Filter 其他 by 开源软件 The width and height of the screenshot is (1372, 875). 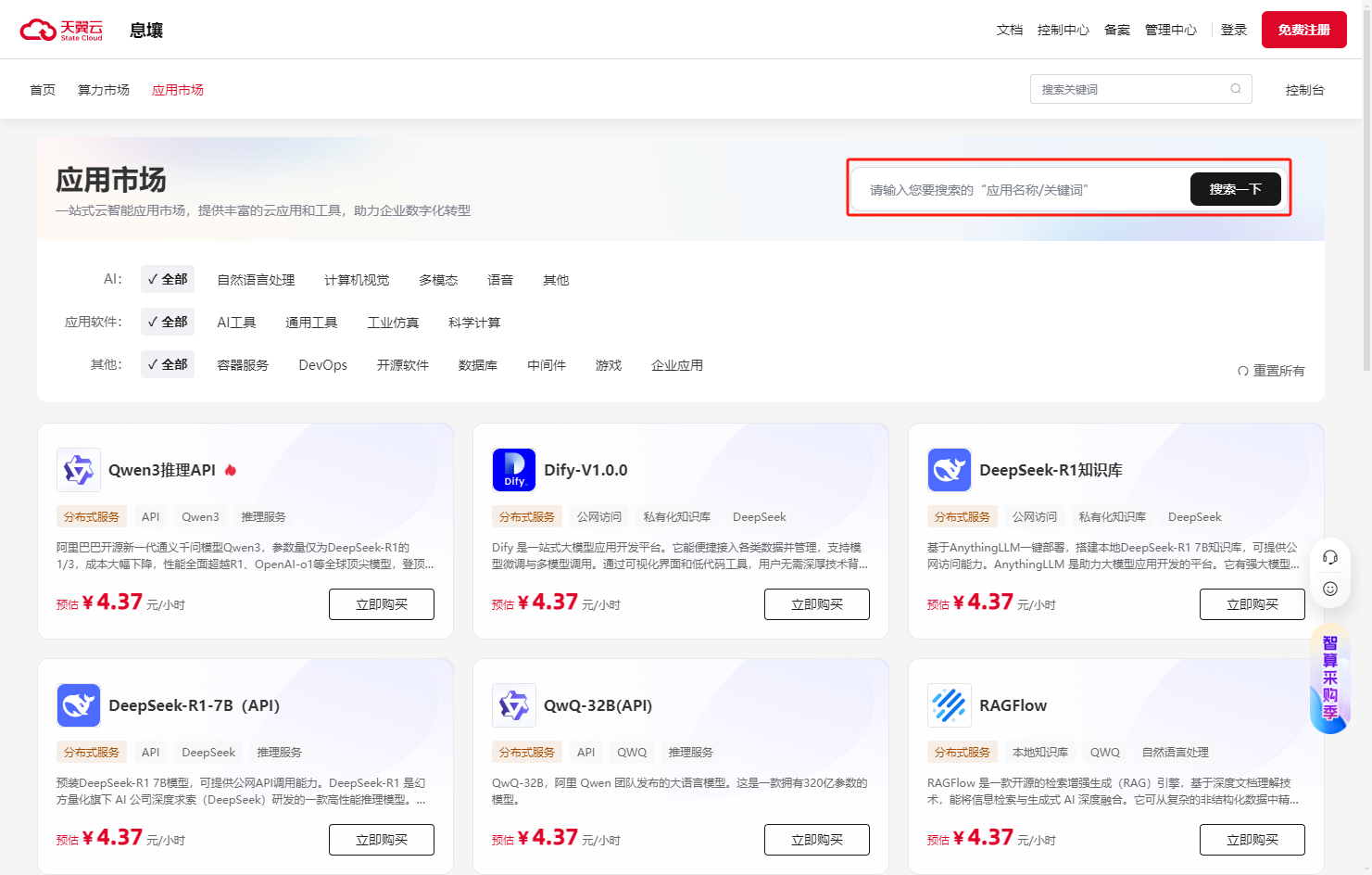pos(403,365)
